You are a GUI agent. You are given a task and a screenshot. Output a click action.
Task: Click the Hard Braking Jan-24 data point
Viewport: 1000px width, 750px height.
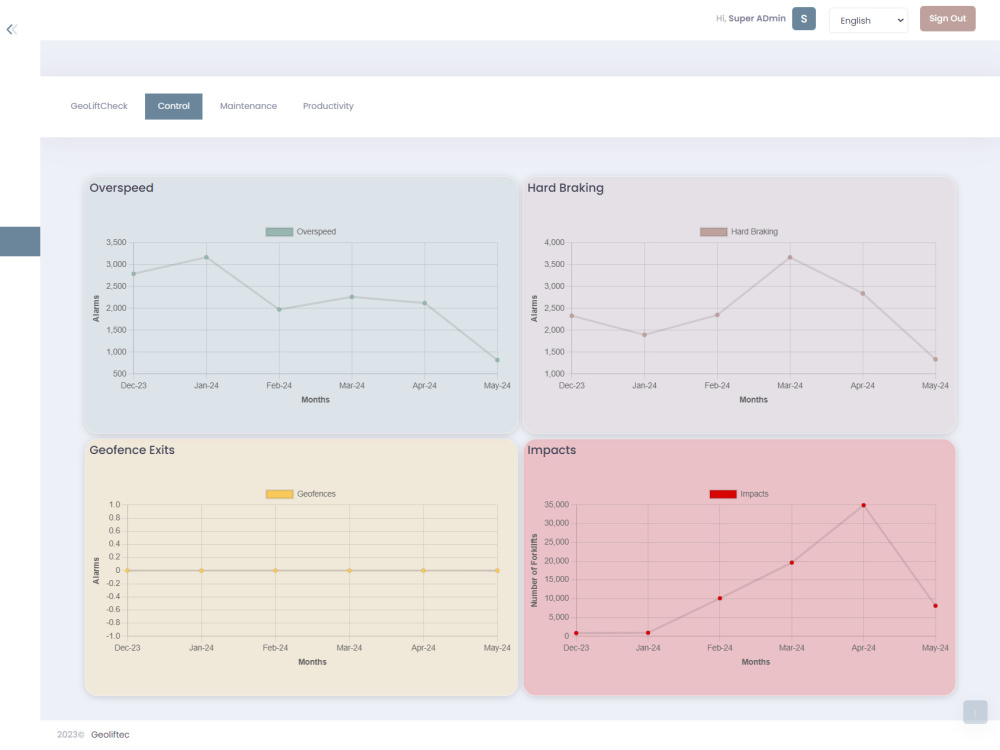tap(644, 334)
